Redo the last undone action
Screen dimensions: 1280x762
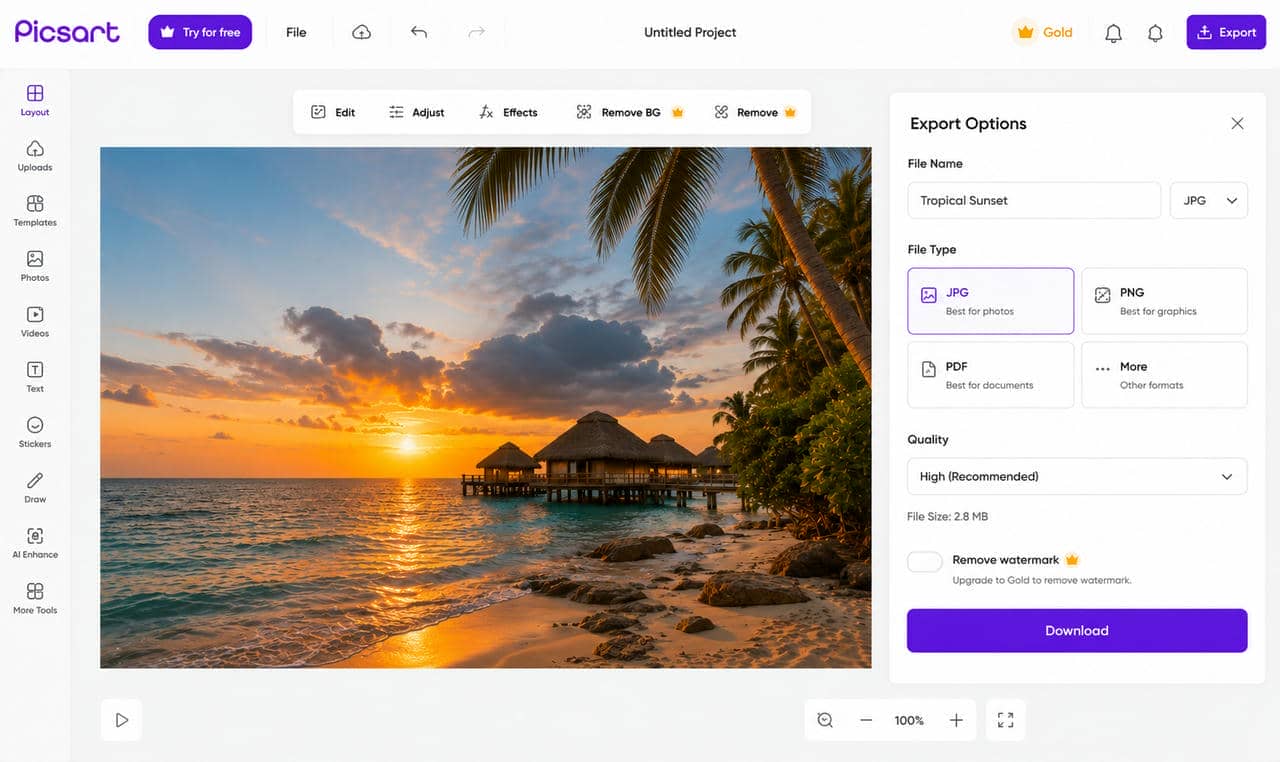(x=477, y=32)
